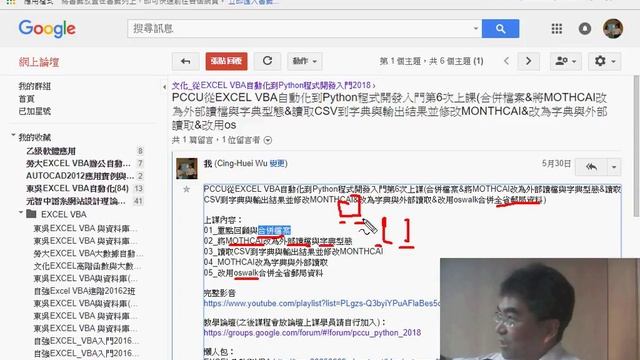
Task: Open the Google apps grid
Action: point(557,29)
